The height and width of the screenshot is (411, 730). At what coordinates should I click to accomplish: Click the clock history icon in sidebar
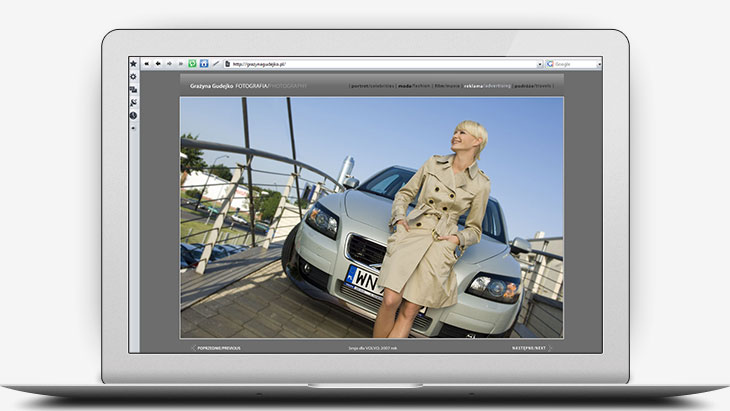133,115
